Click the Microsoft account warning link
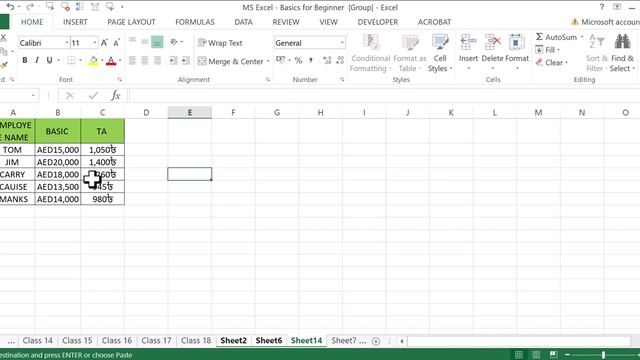The width and height of the screenshot is (640, 360). coord(606,22)
